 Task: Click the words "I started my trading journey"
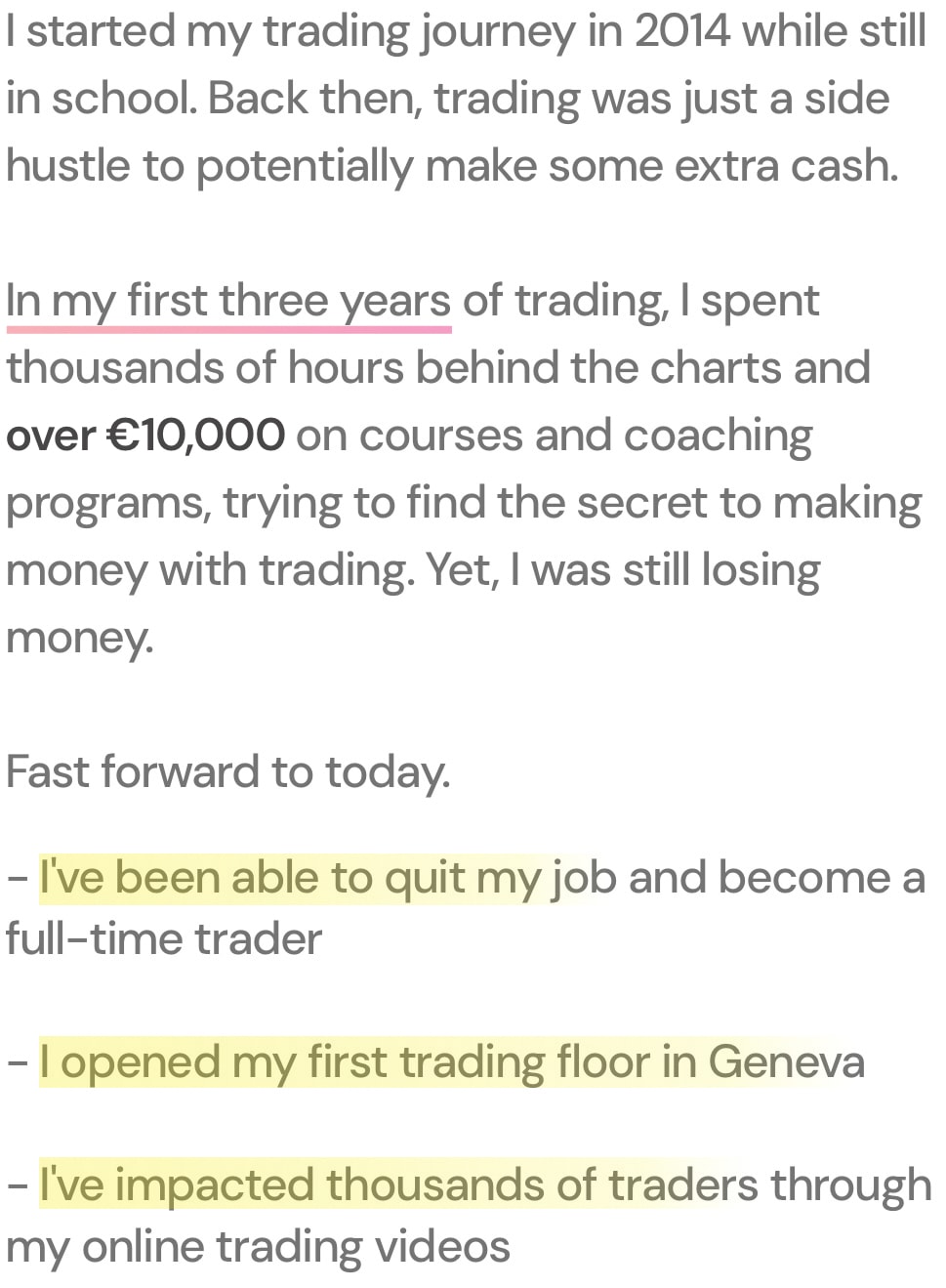(x=291, y=33)
